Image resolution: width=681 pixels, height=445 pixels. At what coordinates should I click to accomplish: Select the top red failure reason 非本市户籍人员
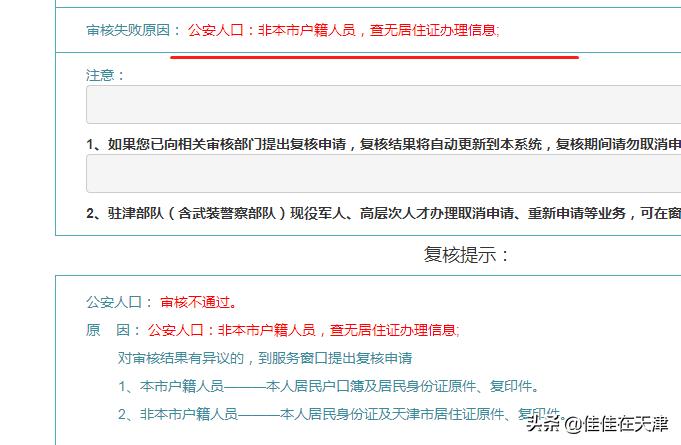[344, 30]
